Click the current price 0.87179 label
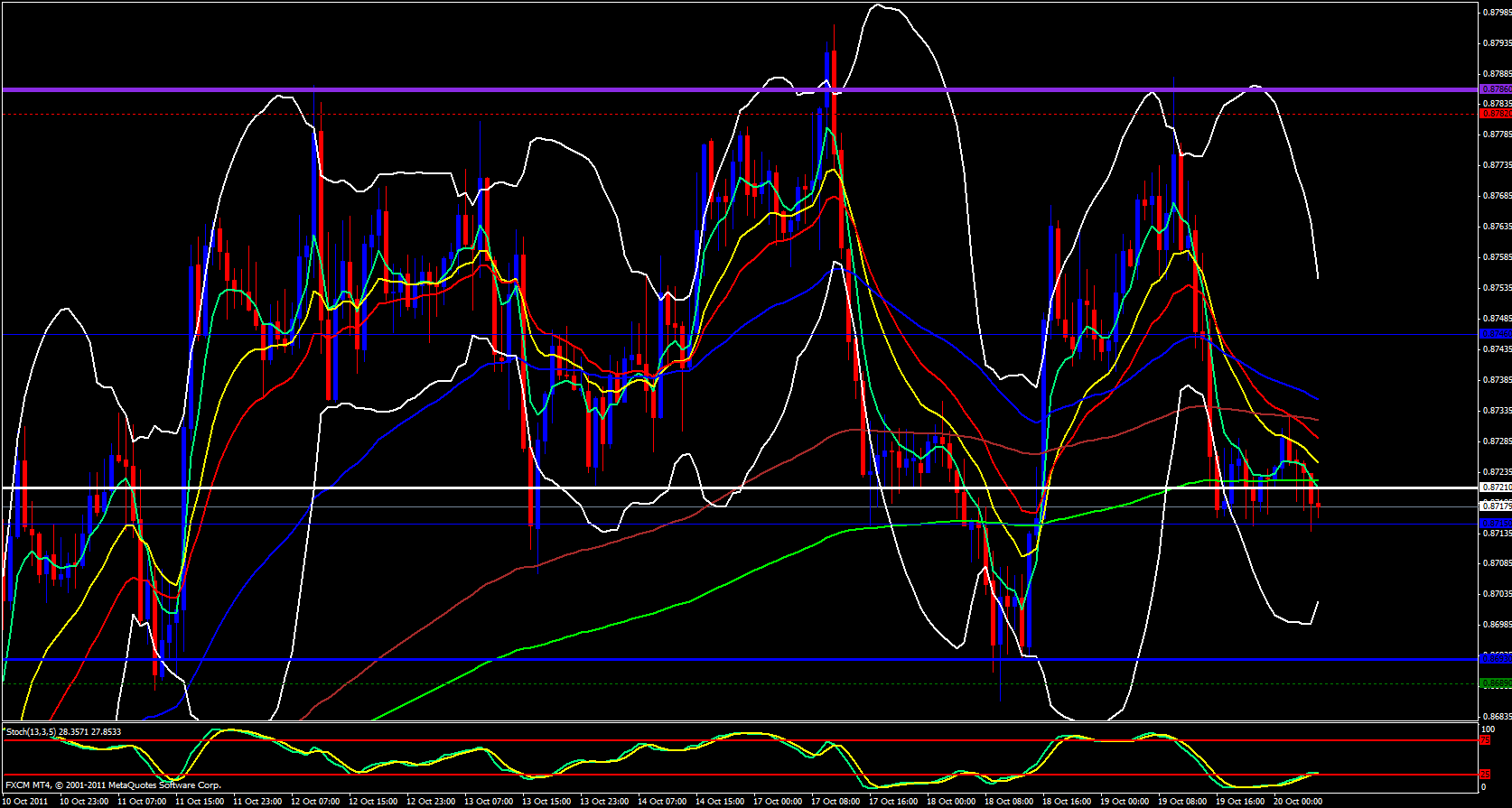The image size is (1512, 808). (1495, 506)
